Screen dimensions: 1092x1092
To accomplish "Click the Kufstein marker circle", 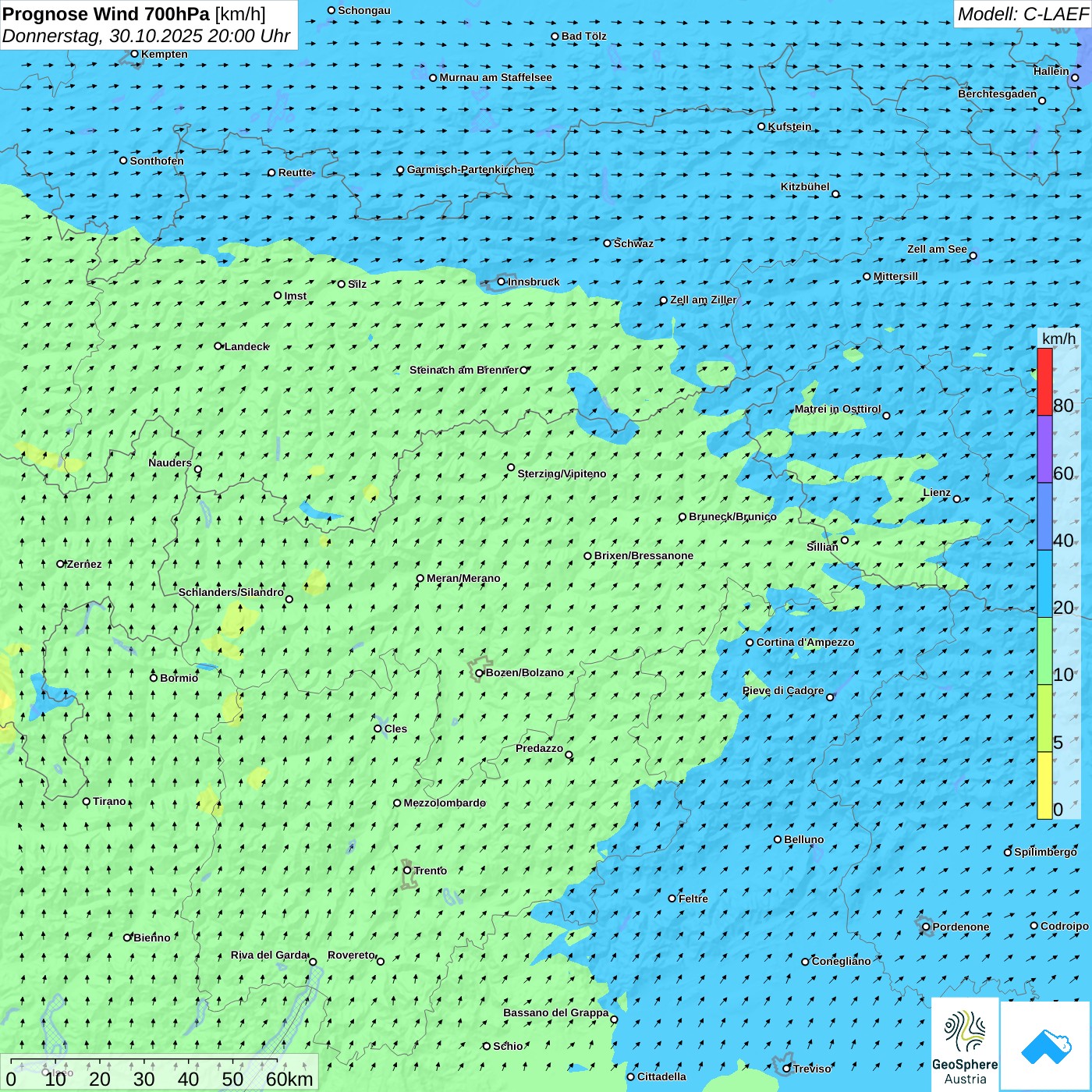I will click(x=762, y=126).
